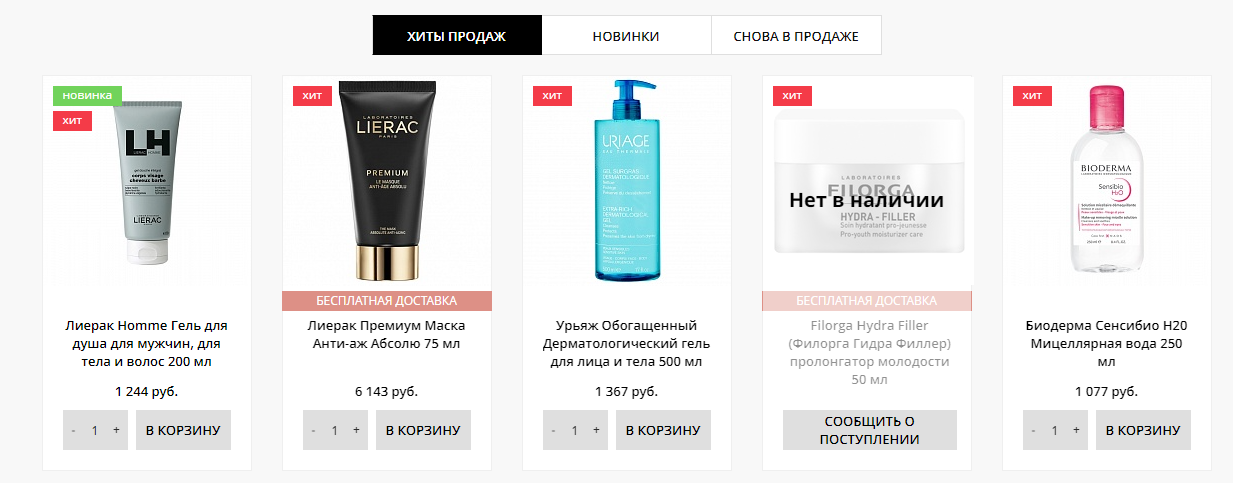Screen dimensions: 1233x483
Task: Increase quantity for Биодерма Сенсибио H2O
Action: (1076, 430)
